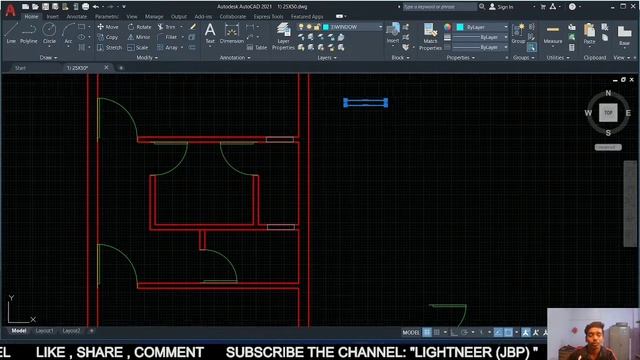This screenshot has width=640, height=360.
Task: Select the blue window block in drawing
Action: pos(366,103)
